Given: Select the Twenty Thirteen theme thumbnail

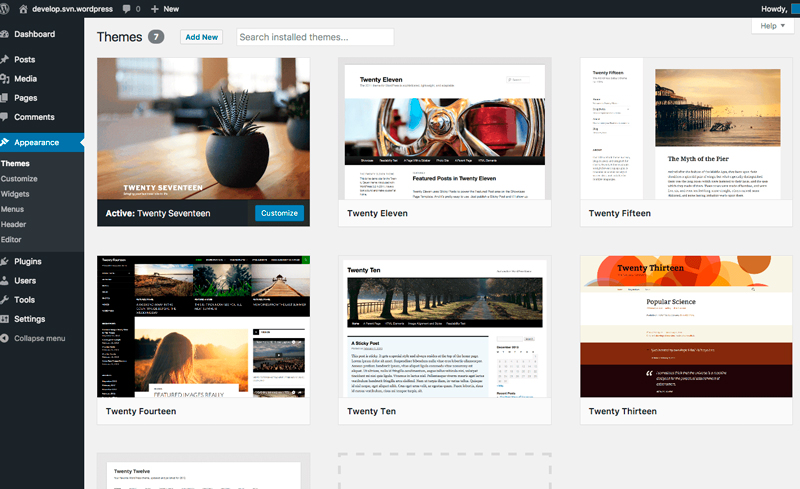Looking at the screenshot, I should pyautogui.click(x=687, y=326).
